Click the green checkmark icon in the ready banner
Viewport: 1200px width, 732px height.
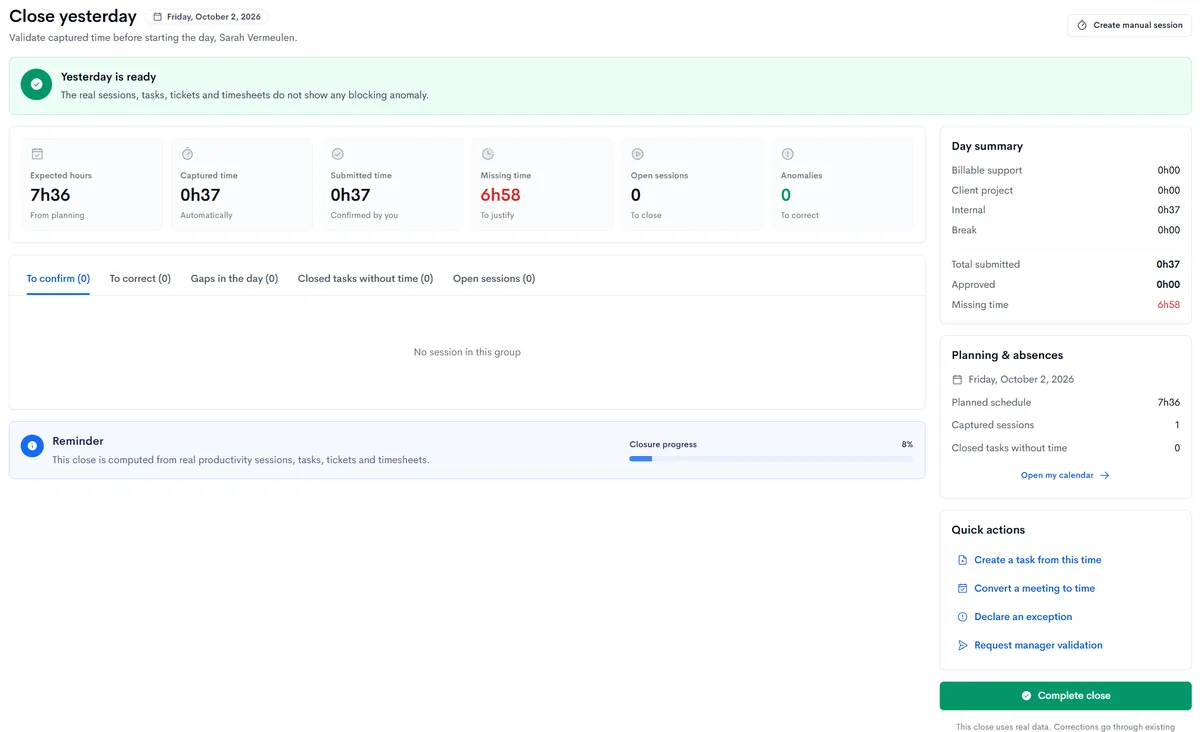[x=37, y=85]
